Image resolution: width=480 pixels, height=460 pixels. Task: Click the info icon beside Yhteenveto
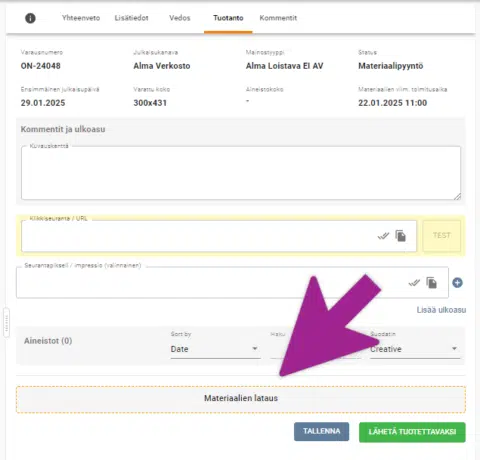pyautogui.click(x=30, y=18)
